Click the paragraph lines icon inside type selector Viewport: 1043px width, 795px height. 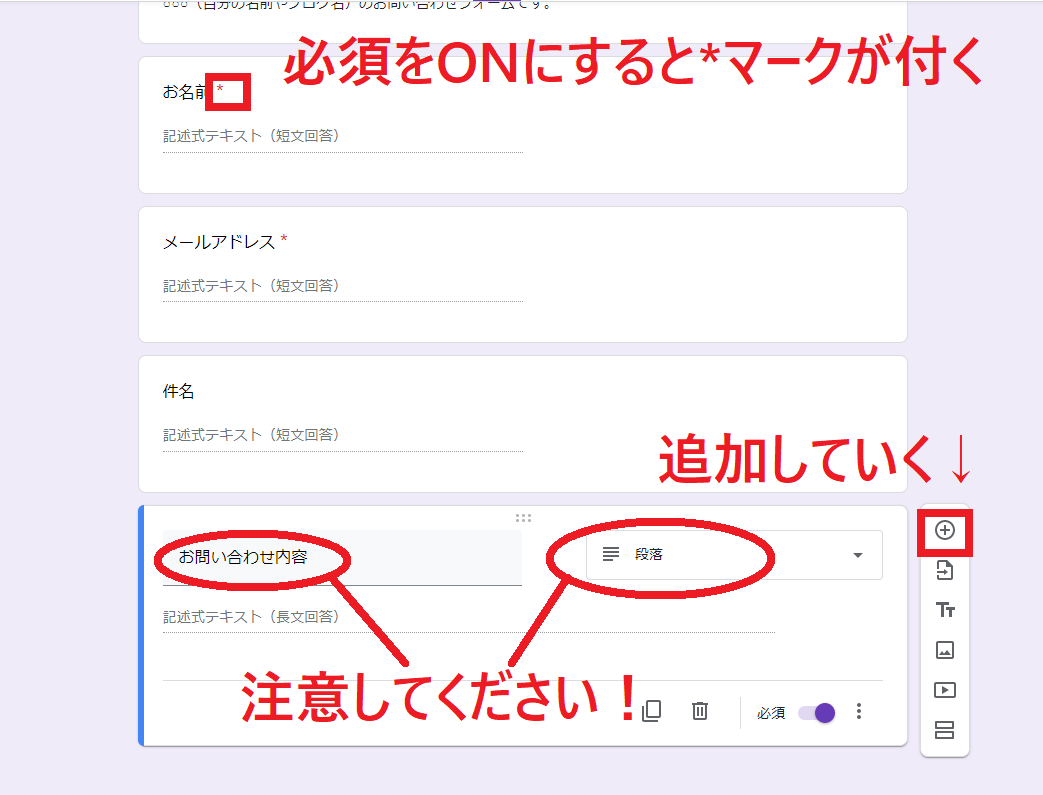click(x=610, y=553)
